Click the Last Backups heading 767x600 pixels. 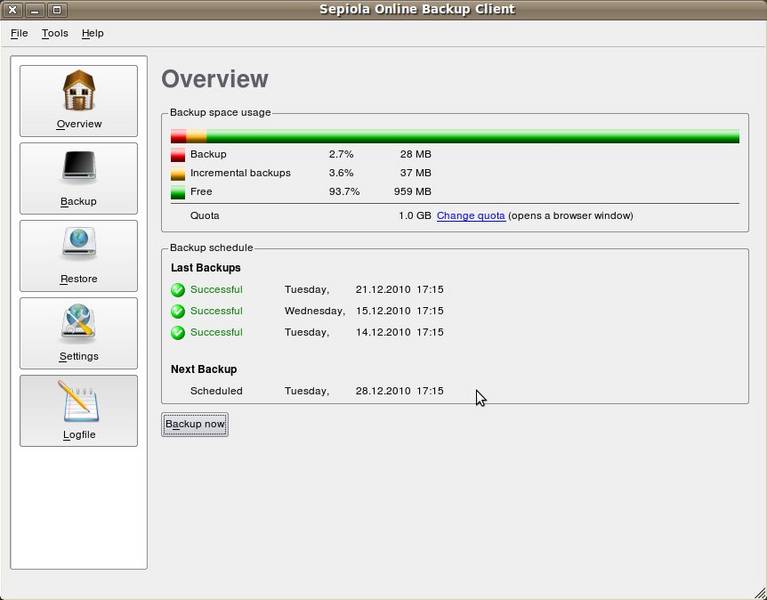[205, 268]
